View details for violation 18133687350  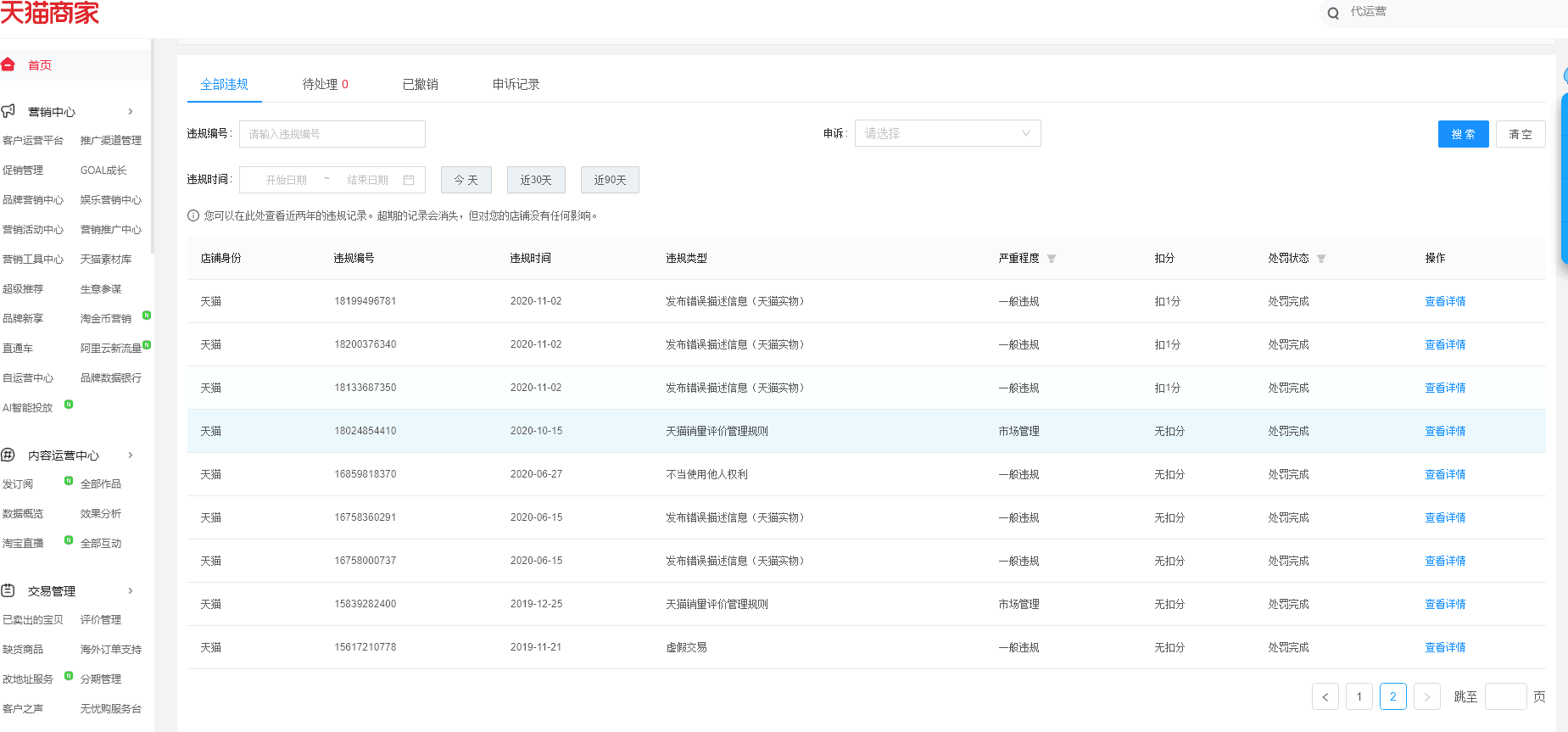1445,388
